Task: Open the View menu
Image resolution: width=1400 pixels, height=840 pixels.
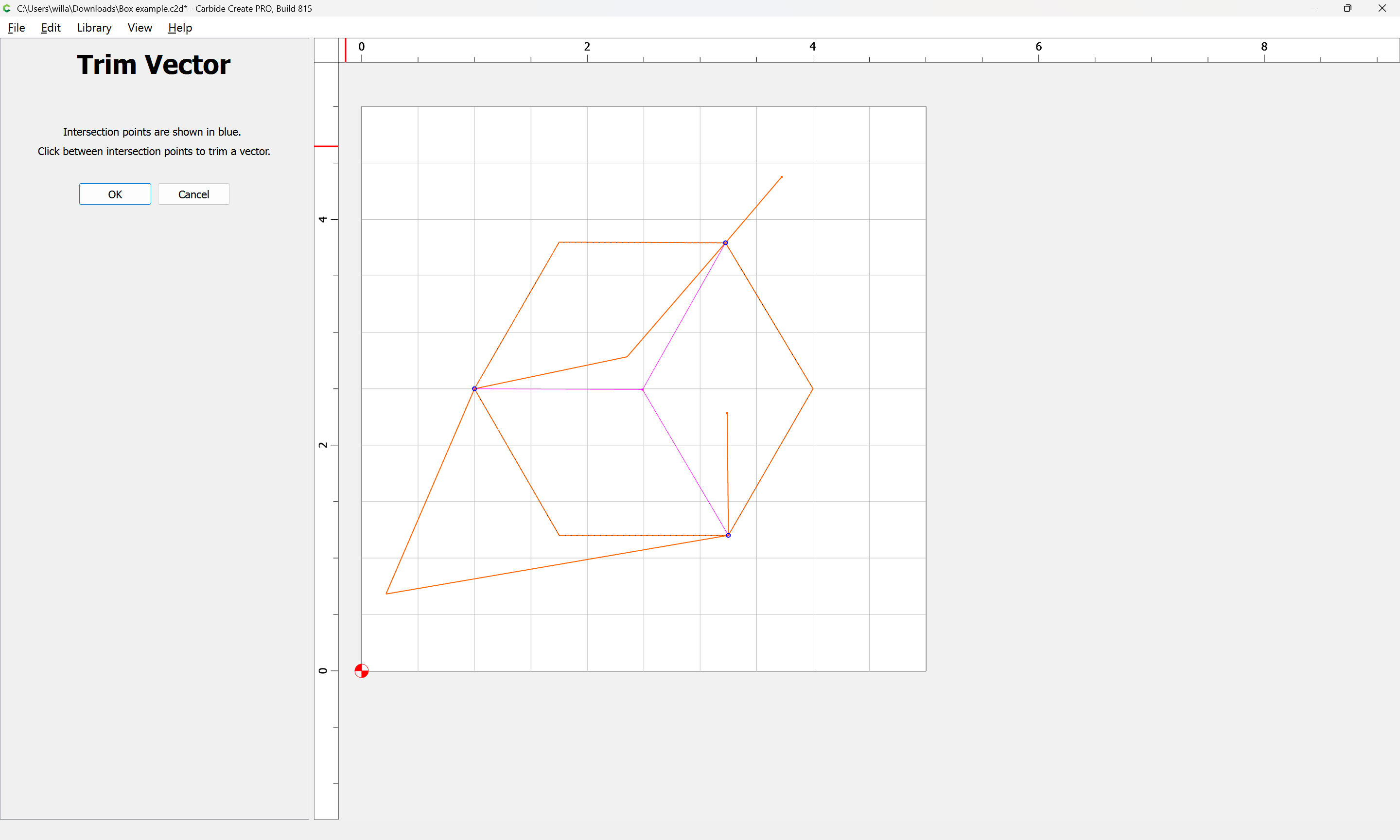Action: click(140, 28)
